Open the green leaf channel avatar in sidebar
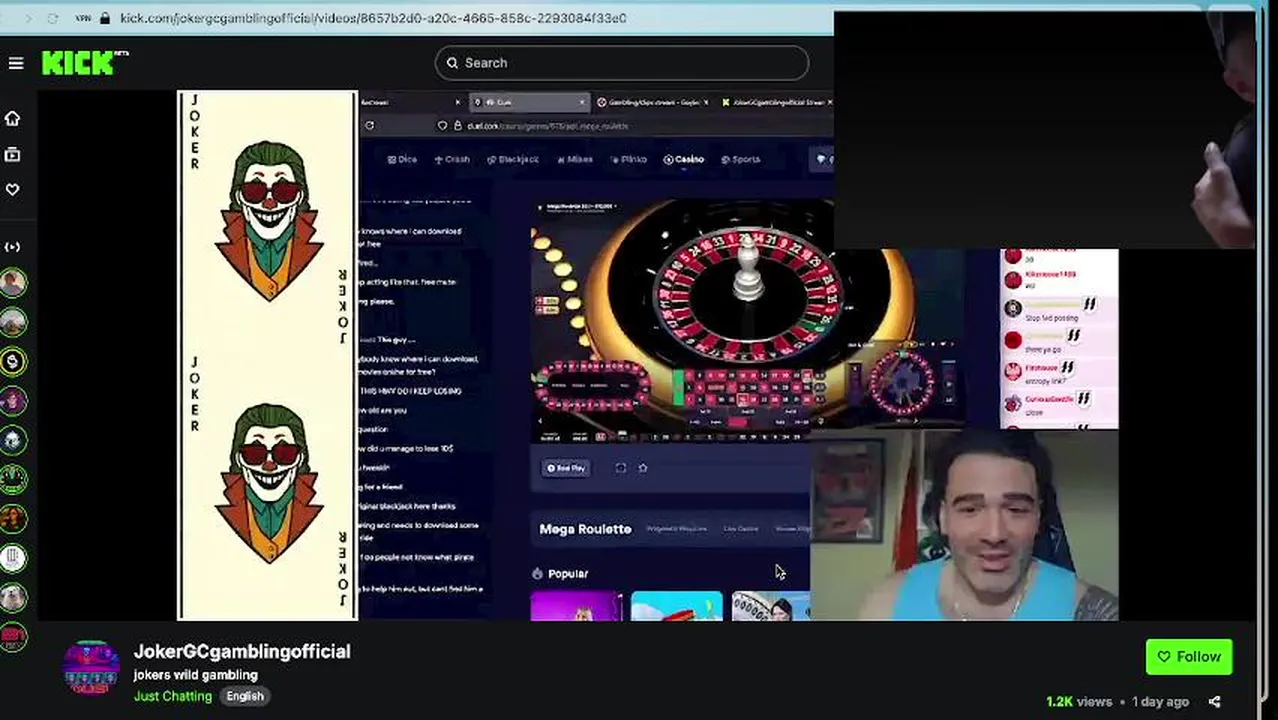The height and width of the screenshot is (720, 1278). pyautogui.click(x=13, y=479)
